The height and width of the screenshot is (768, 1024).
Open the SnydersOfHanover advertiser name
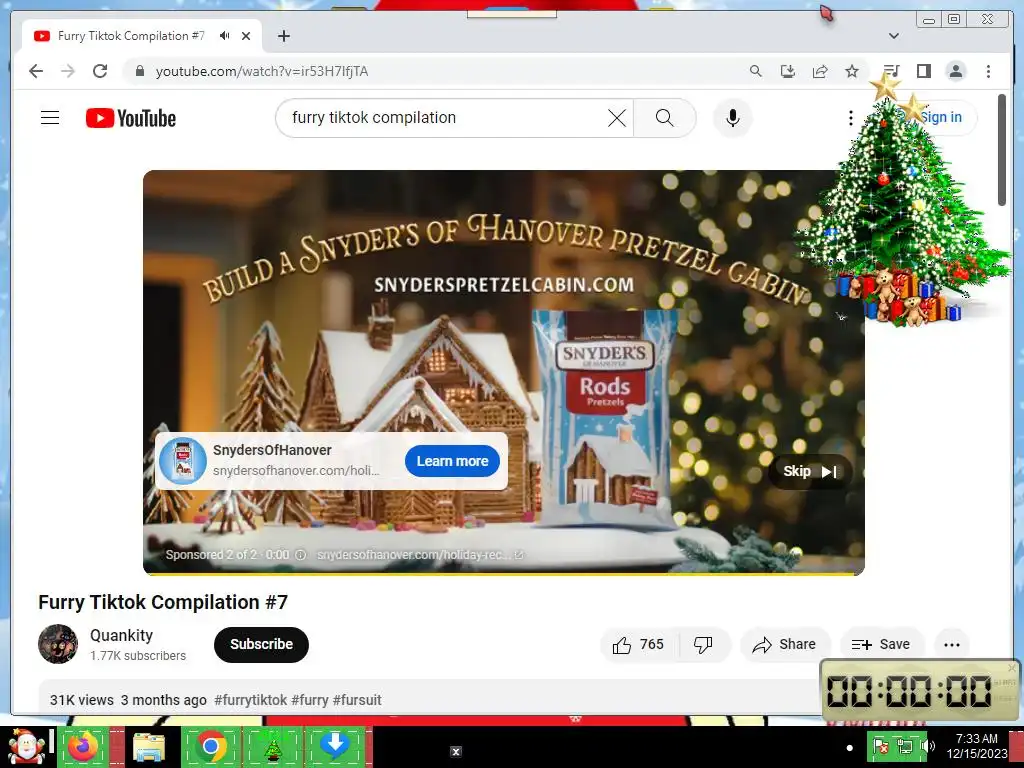click(x=272, y=450)
